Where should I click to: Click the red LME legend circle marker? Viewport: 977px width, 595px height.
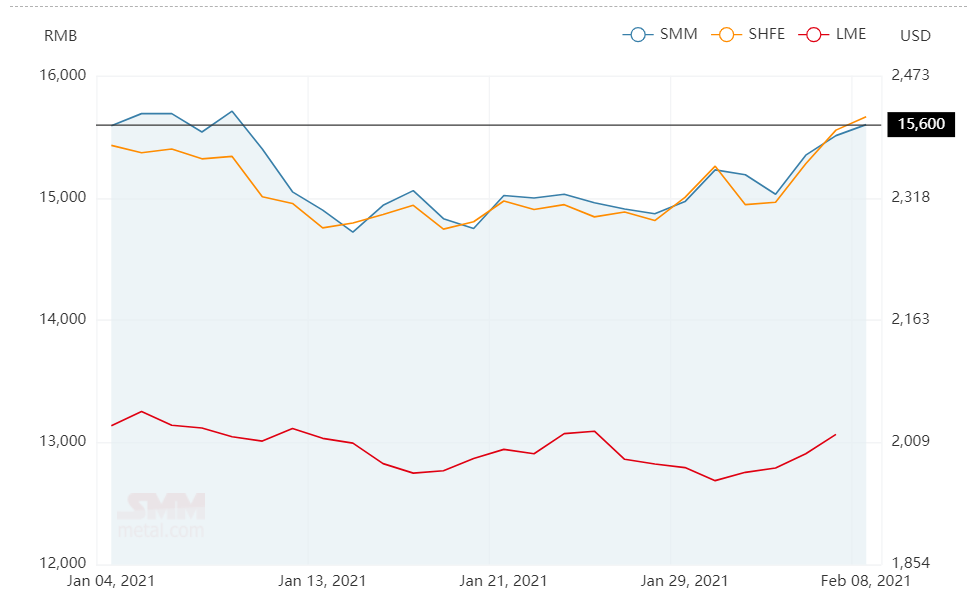[812, 35]
